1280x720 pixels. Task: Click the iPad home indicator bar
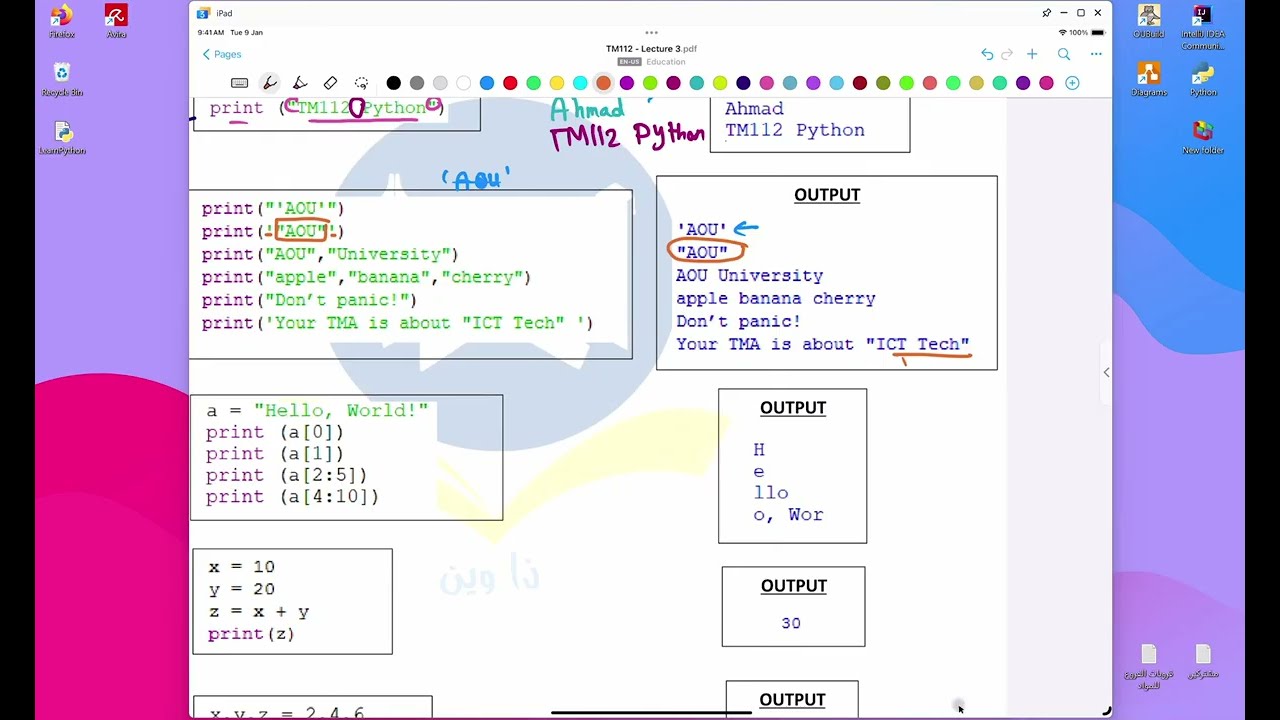[x=651, y=712]
